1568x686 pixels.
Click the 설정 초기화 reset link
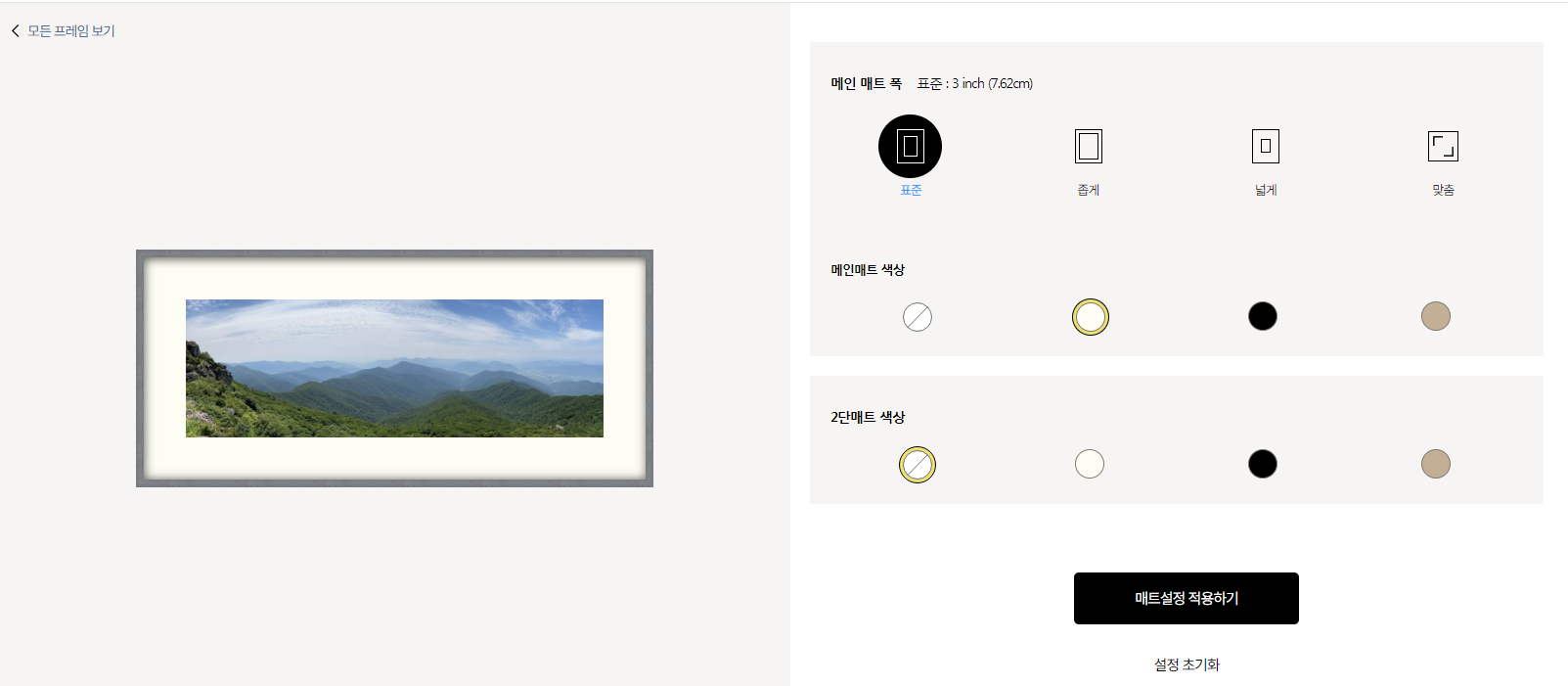click(1187, 664)
